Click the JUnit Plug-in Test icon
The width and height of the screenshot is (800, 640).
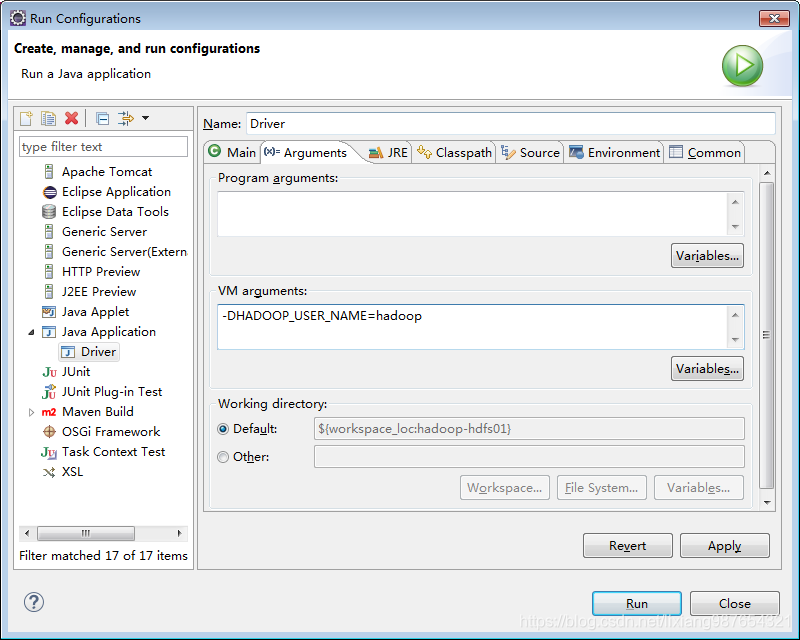click(x=49, y=391)
